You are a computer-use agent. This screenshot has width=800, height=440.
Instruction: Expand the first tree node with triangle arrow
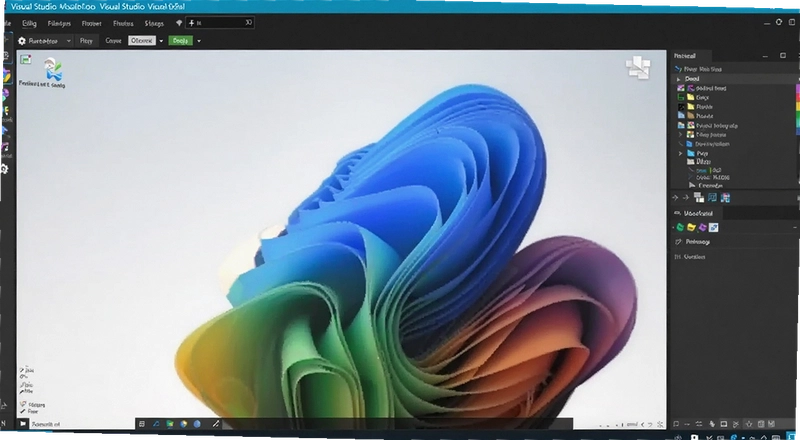(679, 79)
